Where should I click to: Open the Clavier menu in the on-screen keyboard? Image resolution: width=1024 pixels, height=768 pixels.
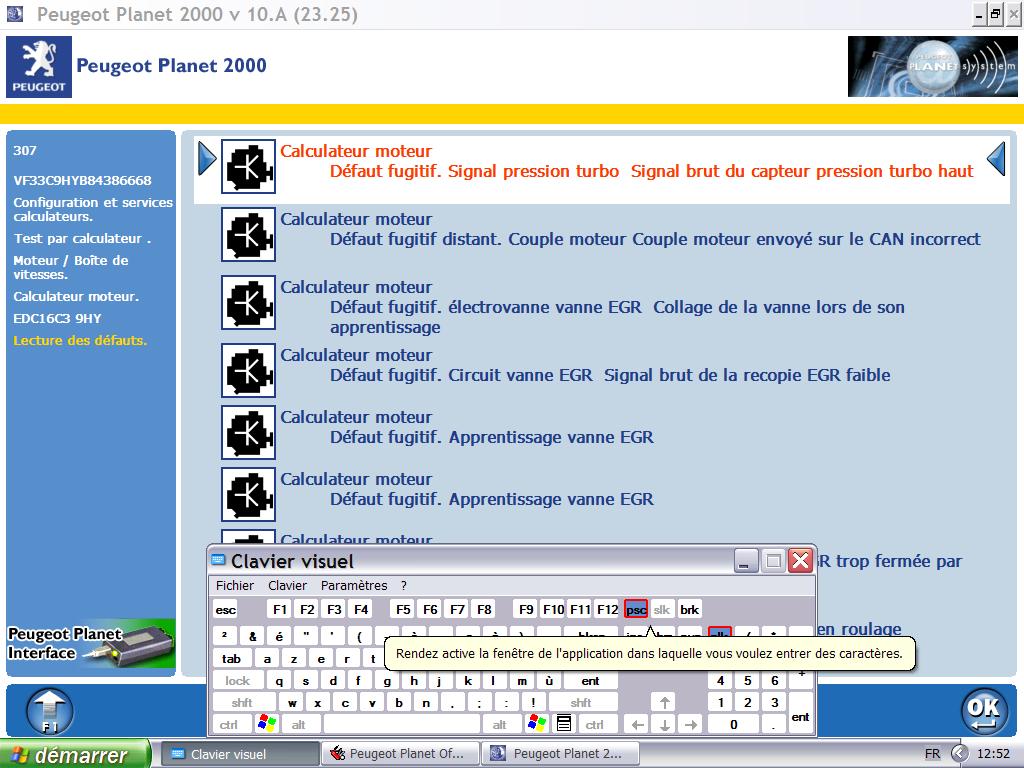[x=287, y=586]
